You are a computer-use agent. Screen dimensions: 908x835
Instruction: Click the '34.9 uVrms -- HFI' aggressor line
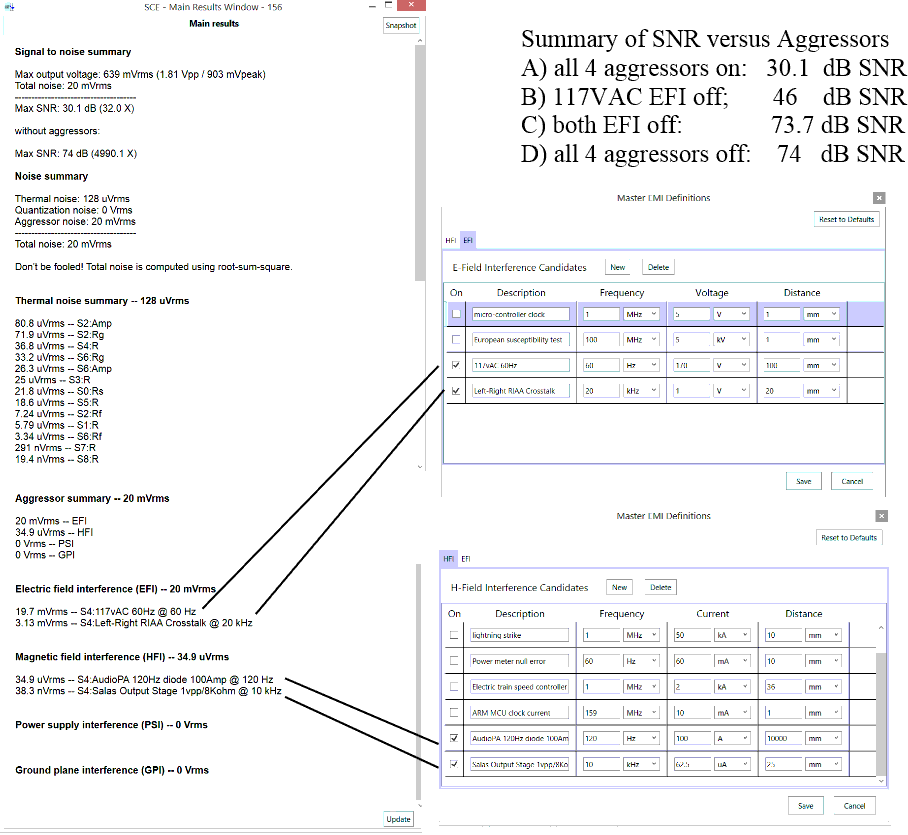point(54,532)
